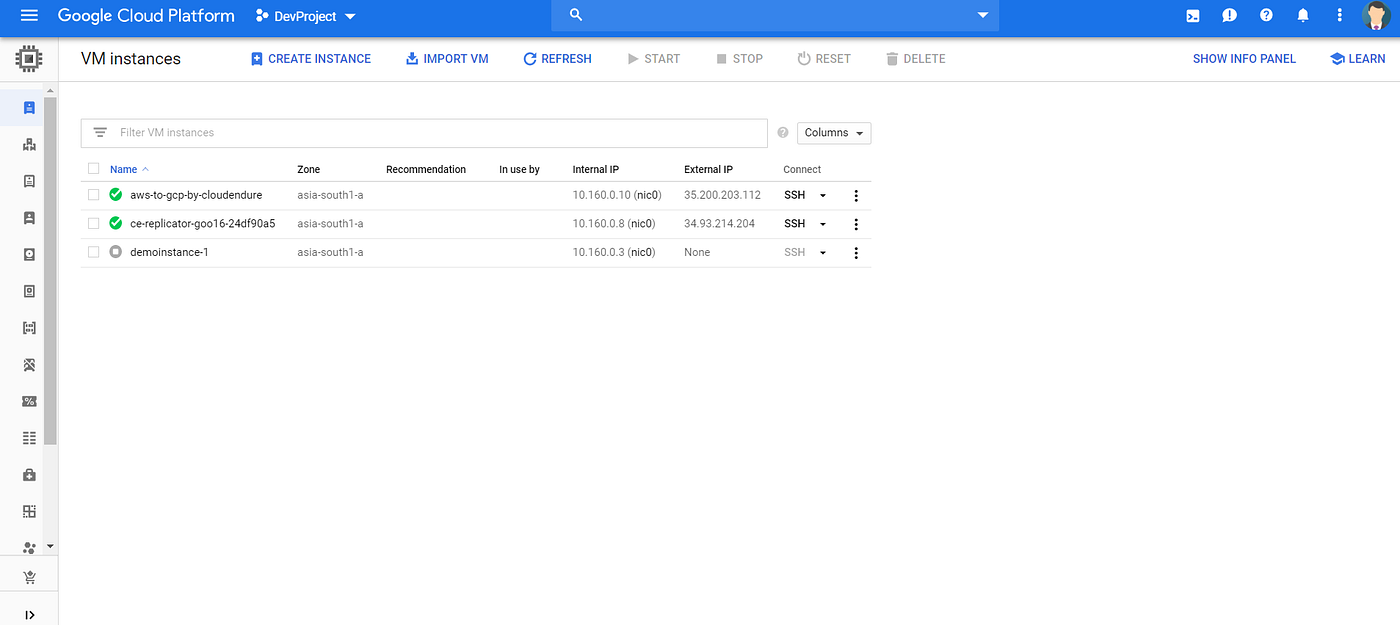Select VM instances in the left sidebar

28,107
